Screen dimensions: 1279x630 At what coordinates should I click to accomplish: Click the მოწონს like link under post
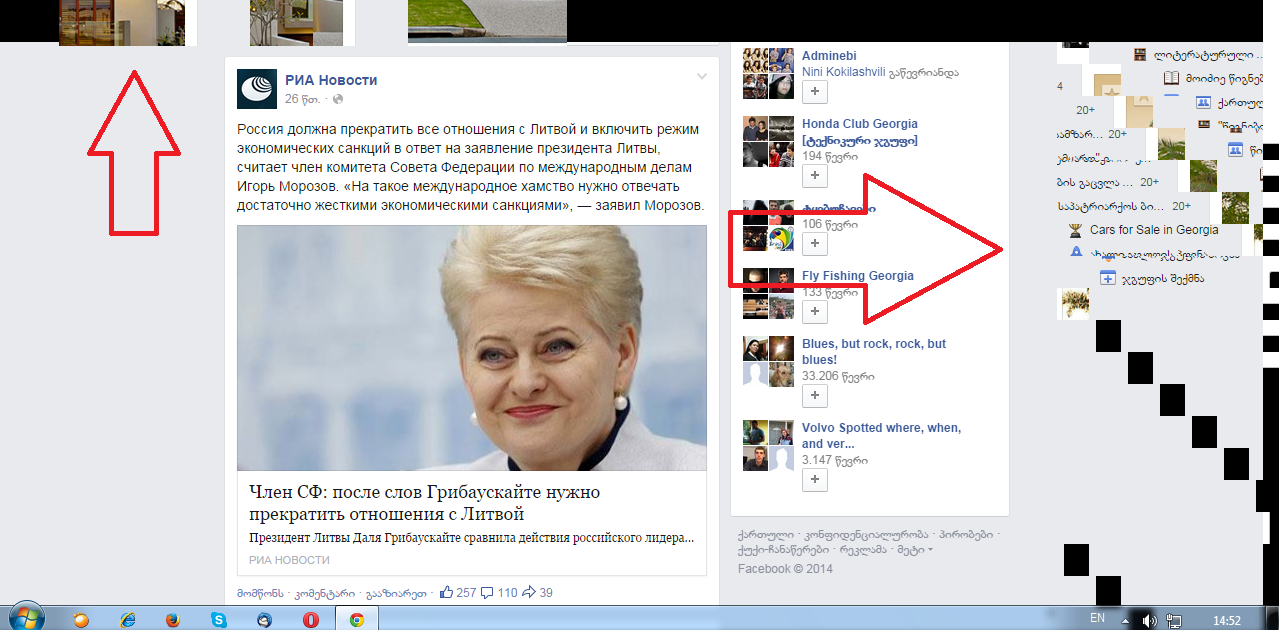[x=260, y=593]
